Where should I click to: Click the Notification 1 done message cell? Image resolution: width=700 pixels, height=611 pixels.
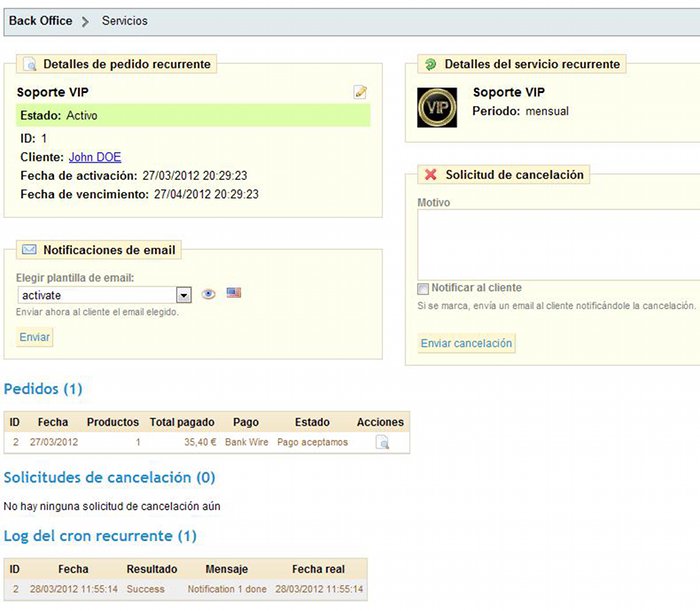(x=227, y=589)
